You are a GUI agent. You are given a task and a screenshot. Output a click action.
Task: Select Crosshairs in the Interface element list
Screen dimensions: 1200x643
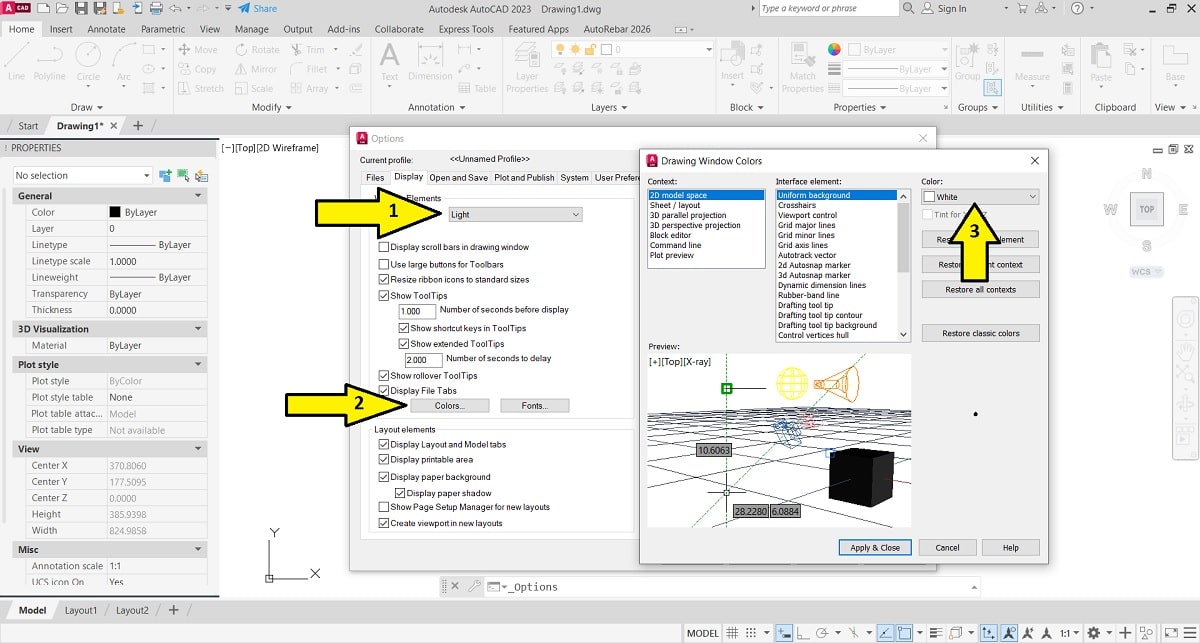point(797,205)
